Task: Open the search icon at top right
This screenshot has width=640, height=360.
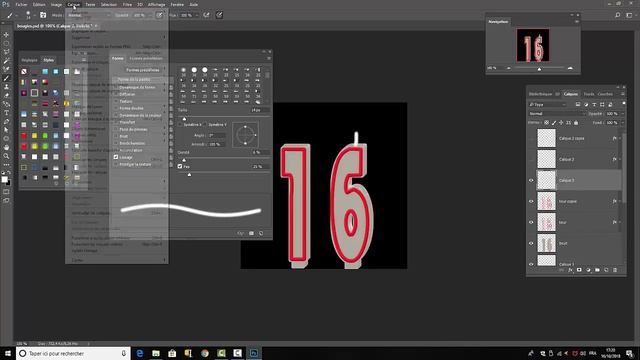Action: [x=618, y=15]
